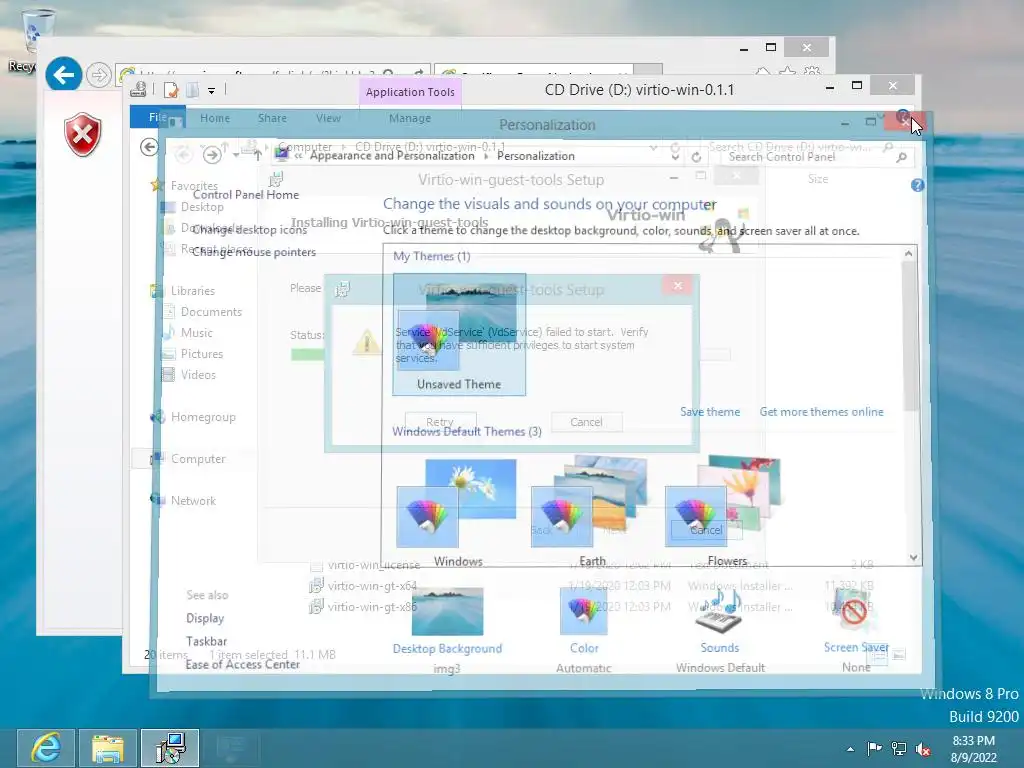
Task: Click the Explorer new folder quick access icon
Action: (193, 90)
